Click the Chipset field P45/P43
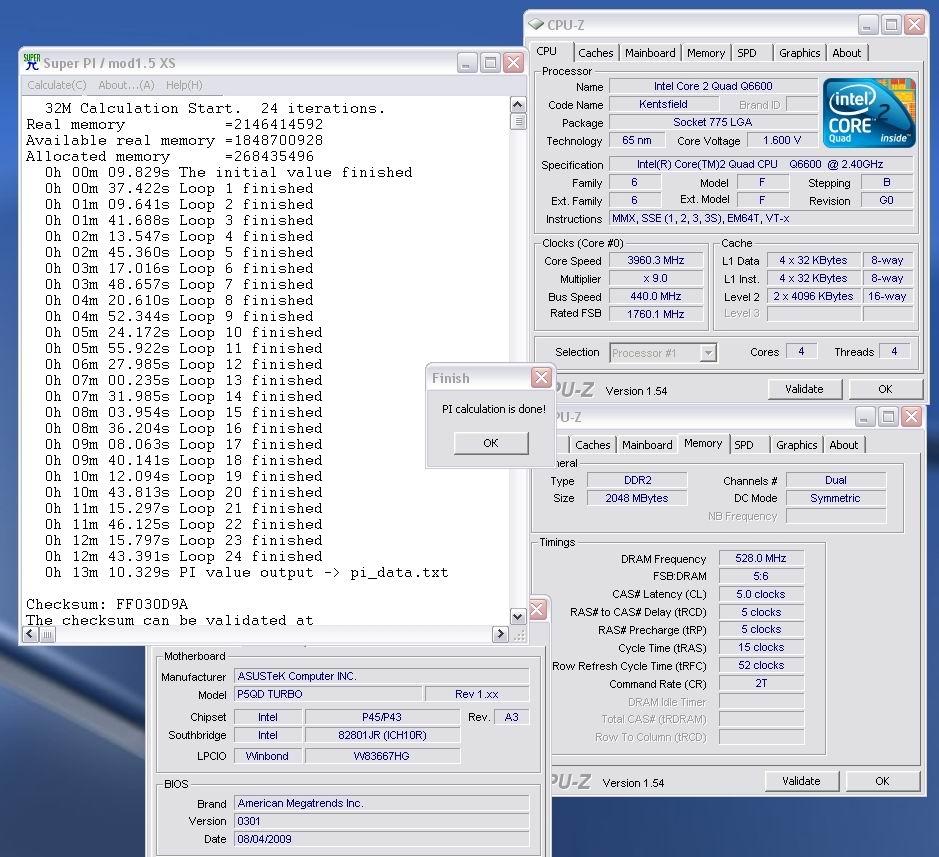The height and width of the screenshot is (857, 939). (x=382, y=717)
